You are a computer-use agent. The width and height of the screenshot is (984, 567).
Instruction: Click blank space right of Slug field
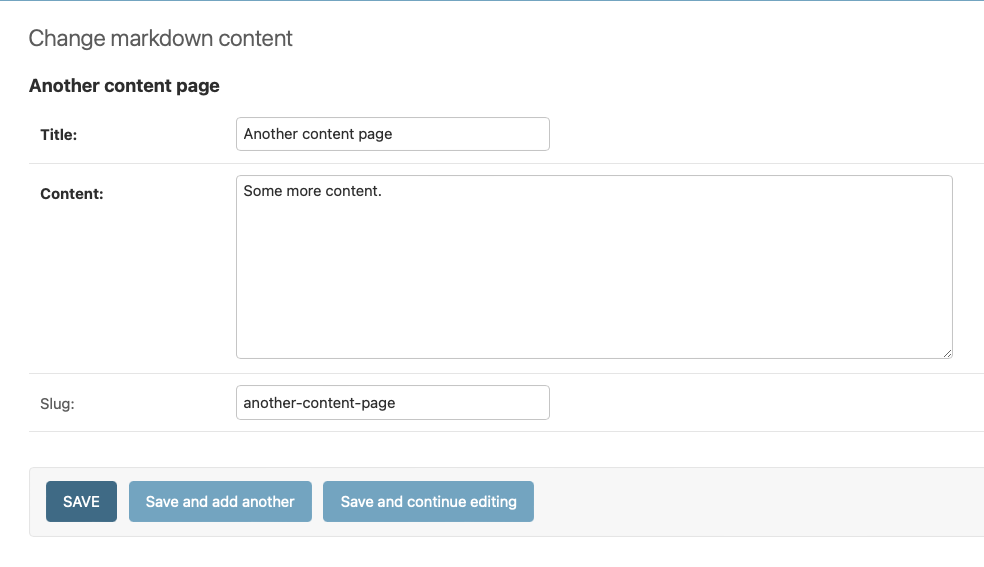(766, 403)
